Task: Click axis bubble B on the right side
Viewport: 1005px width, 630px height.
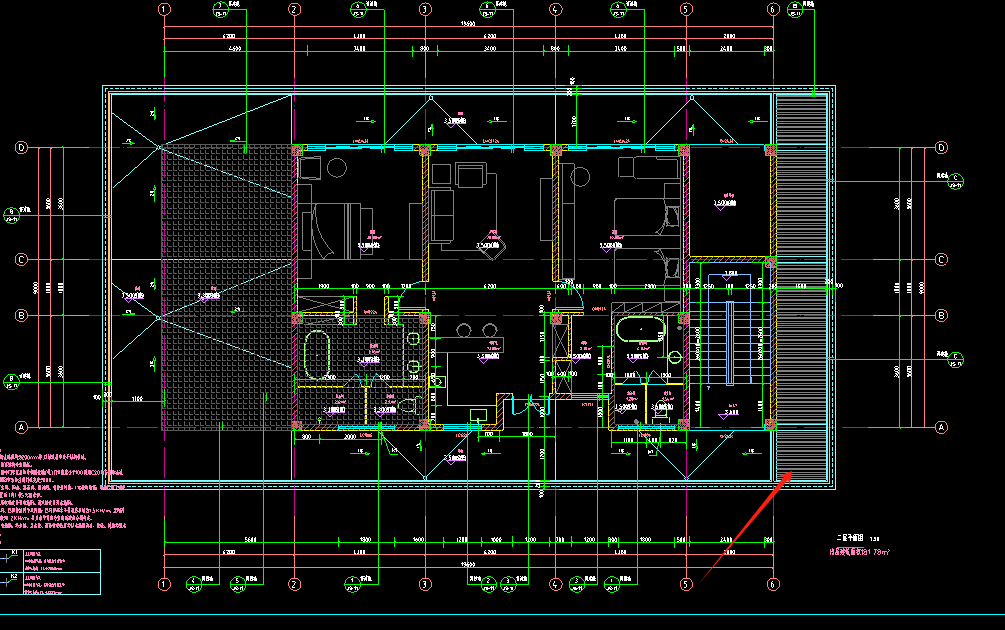Action: pos(941,315)
